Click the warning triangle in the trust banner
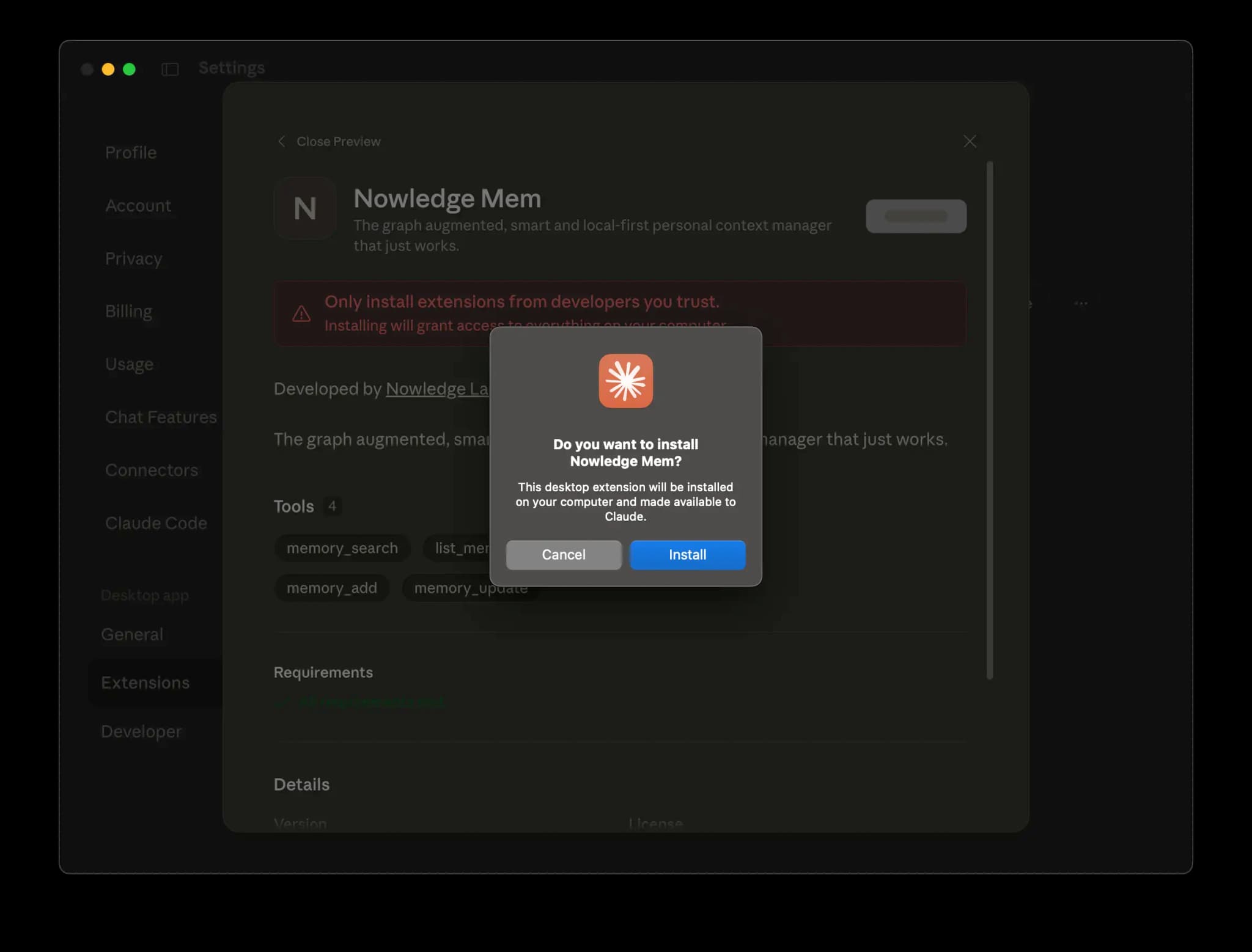 coord(300,313)
